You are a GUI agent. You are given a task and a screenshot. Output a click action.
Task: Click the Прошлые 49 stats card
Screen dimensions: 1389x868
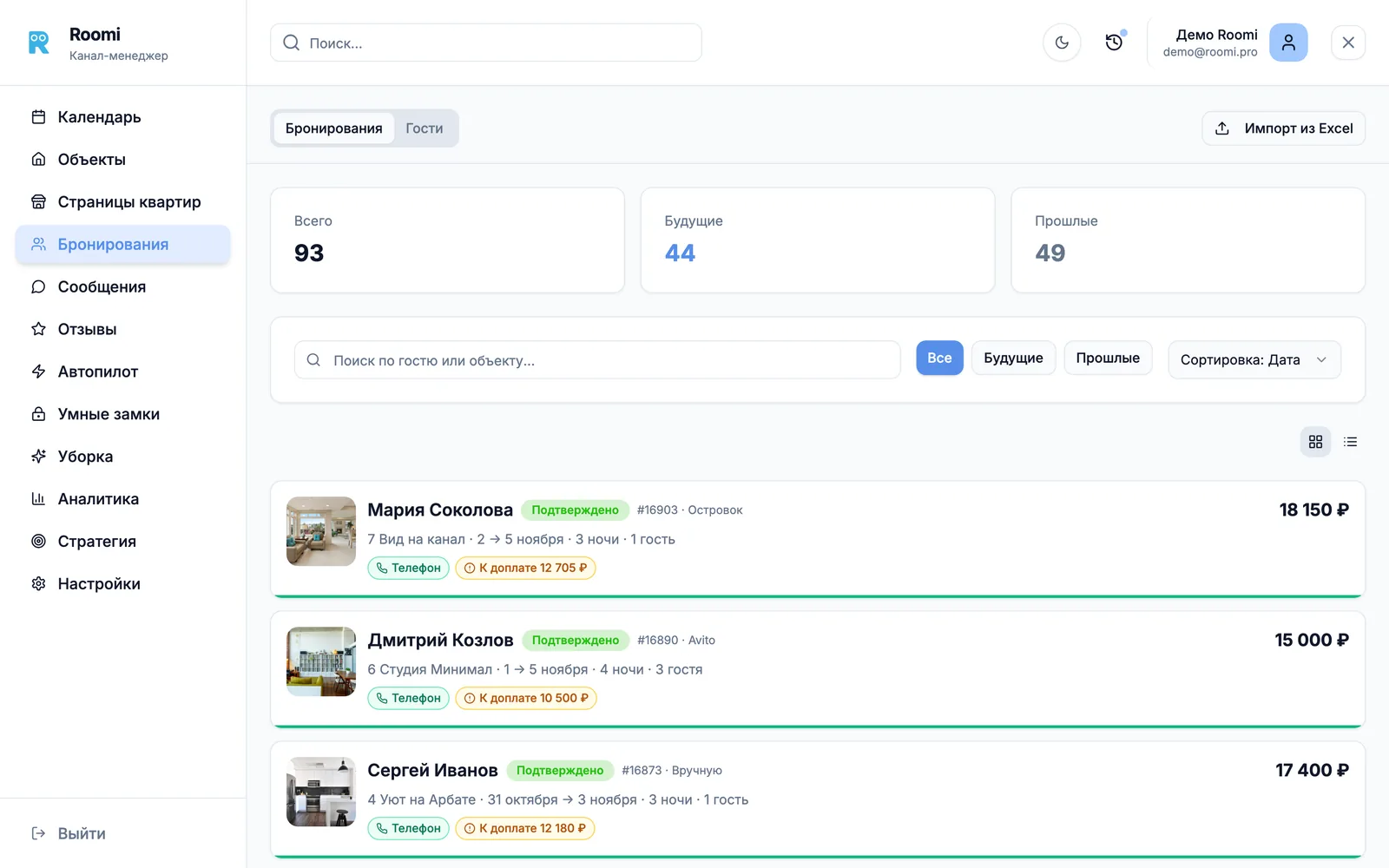click(1188, 240)
